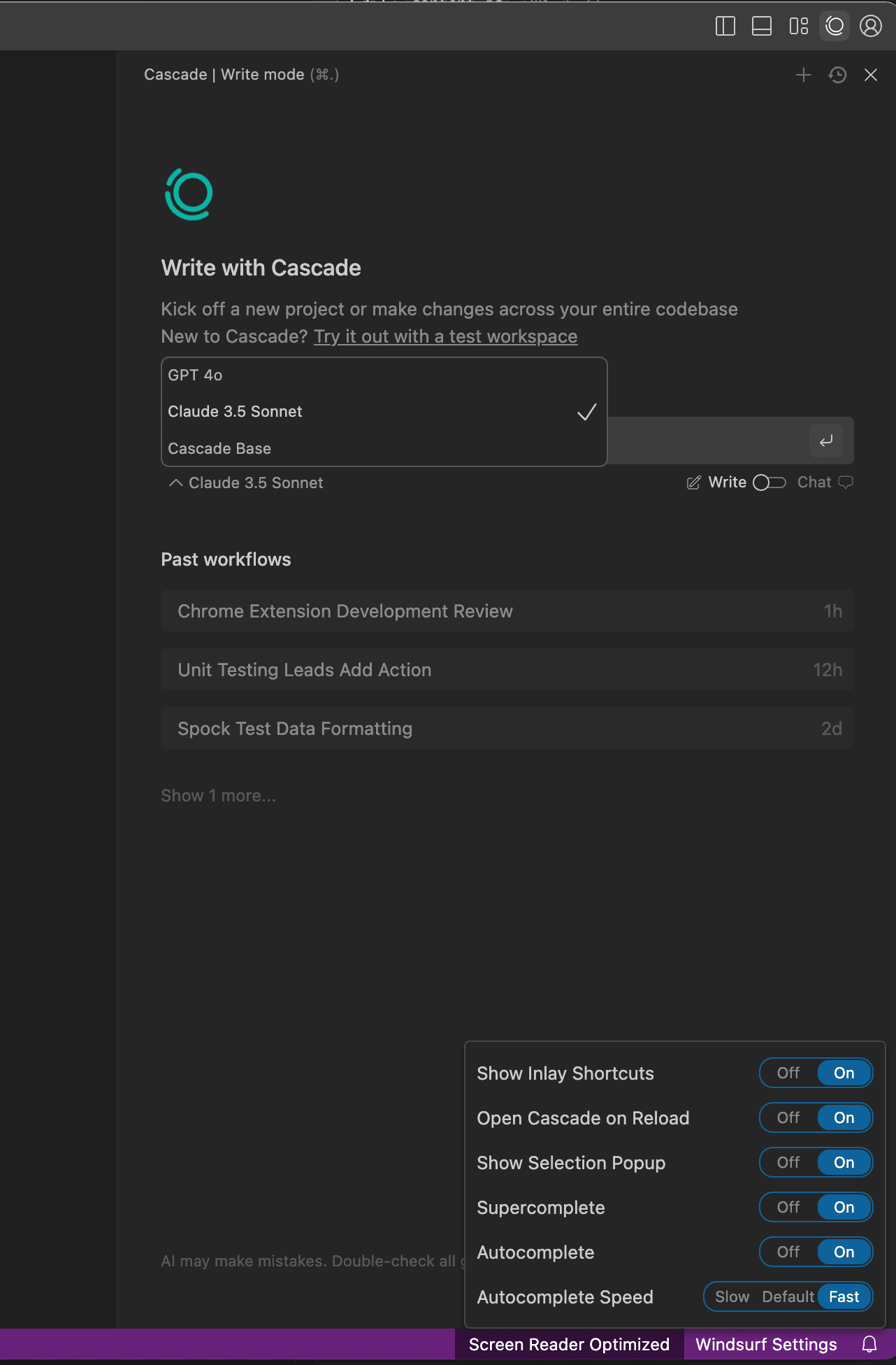The width and height of the screenshot is (896, 1365).
Task: Click the Write mode label
Action: tap(728, 483)
